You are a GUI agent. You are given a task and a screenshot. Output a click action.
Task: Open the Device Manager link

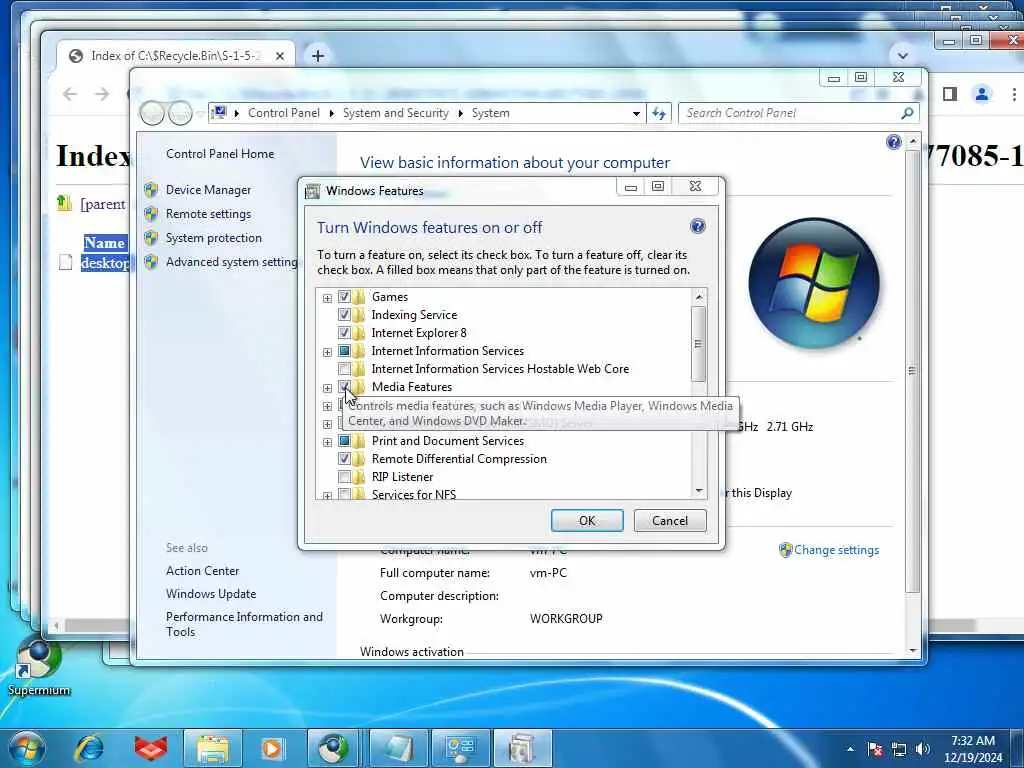click(208, 190)
